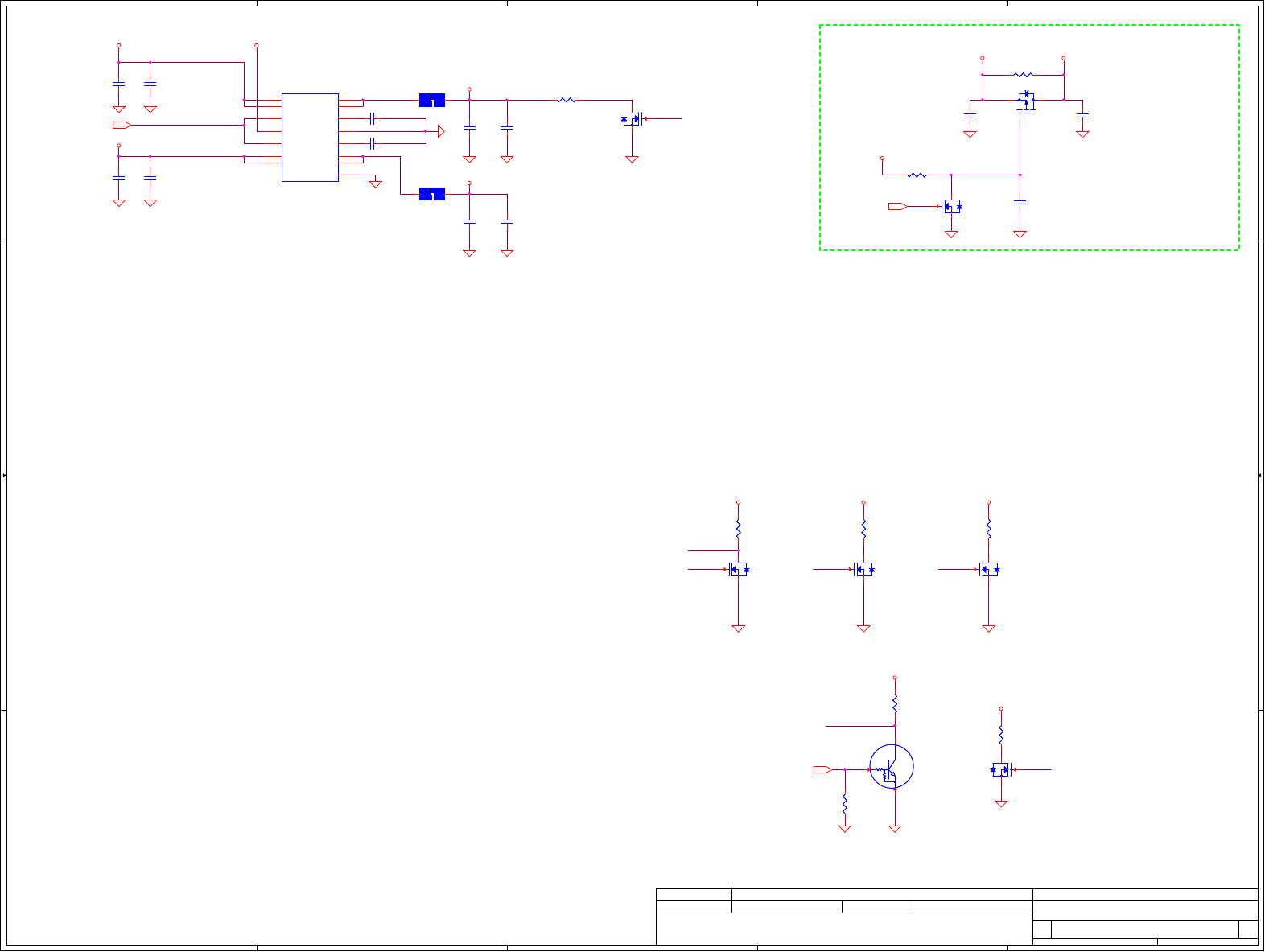Select the resistor above the dashed-box pass MOSFET
1265x952 pixels.
click(x=1023, y=75)
